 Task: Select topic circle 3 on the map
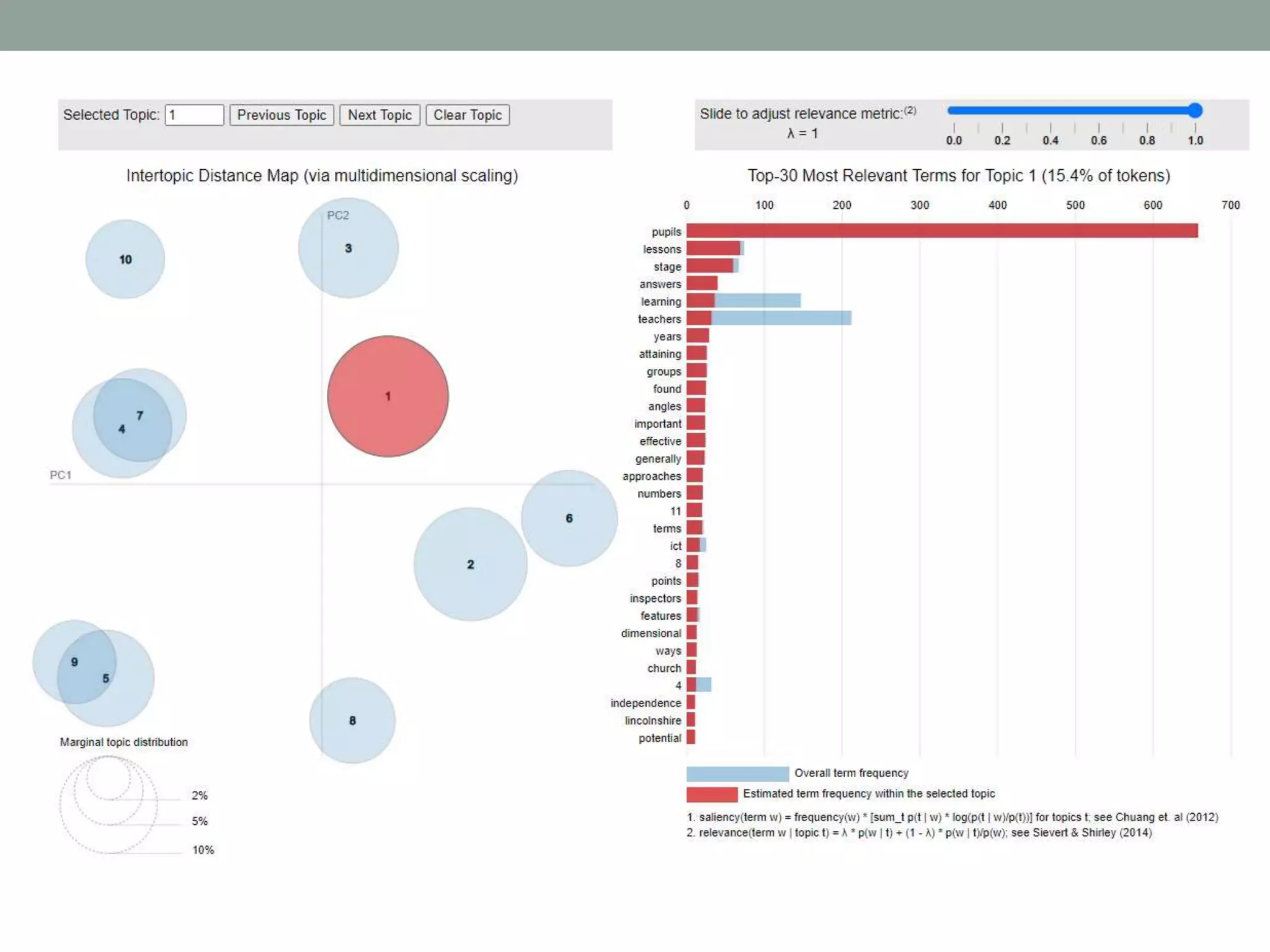tap(349, 249)
